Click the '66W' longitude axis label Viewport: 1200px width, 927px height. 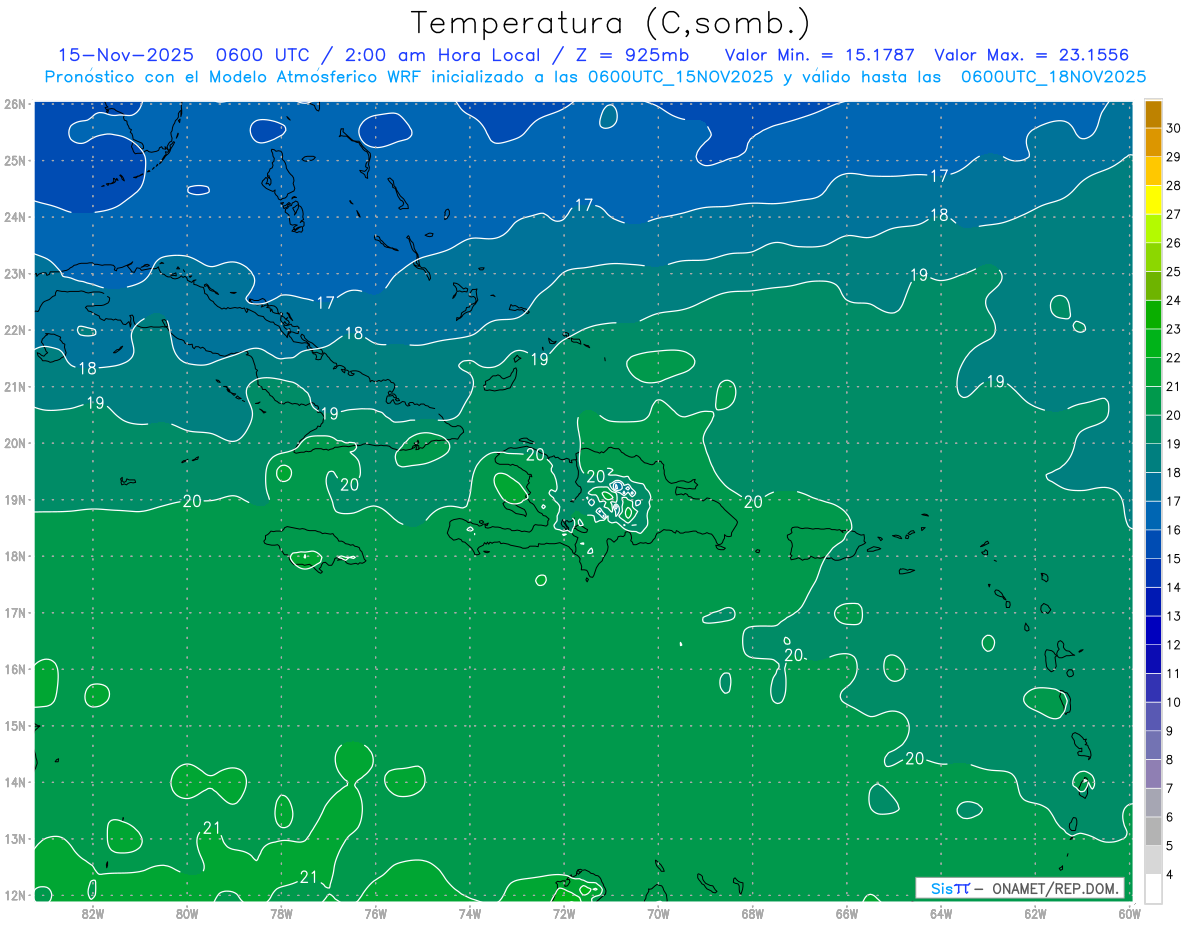click(846, 913)
